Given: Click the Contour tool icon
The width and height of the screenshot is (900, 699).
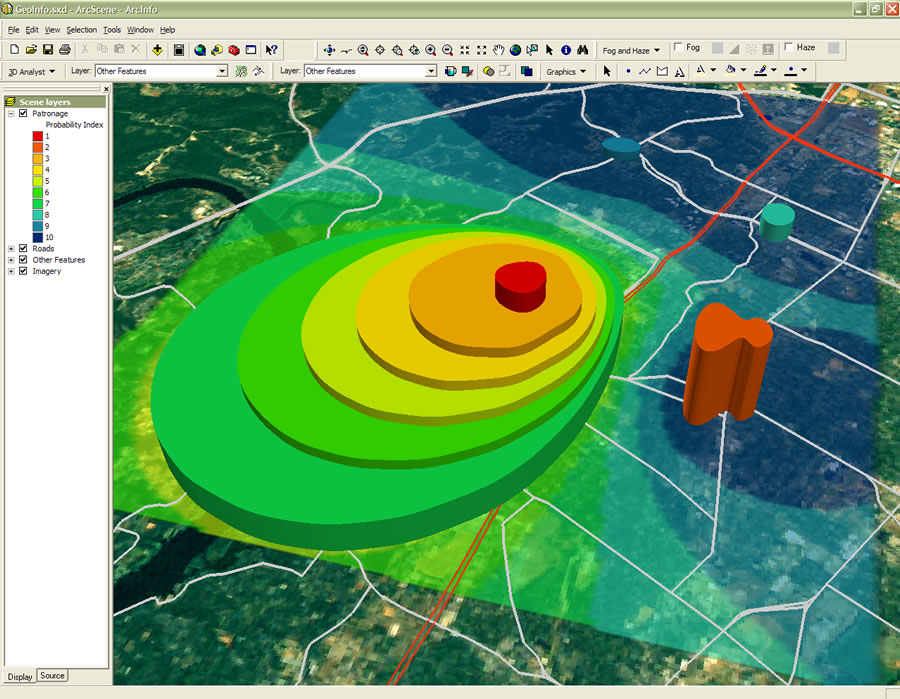Looking at the screenshot, I should [x=242, y=71].
